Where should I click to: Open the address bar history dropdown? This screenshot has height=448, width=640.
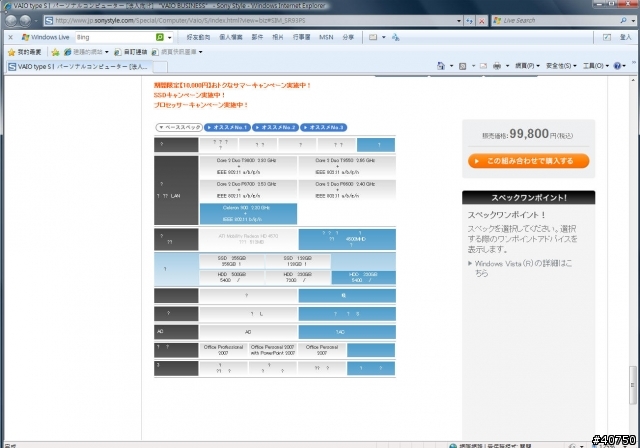(x=459, y=21)
